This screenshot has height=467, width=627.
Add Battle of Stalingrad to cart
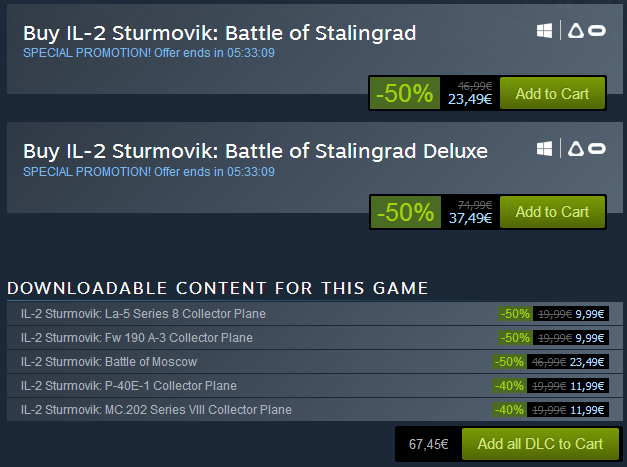coord(552,94)
